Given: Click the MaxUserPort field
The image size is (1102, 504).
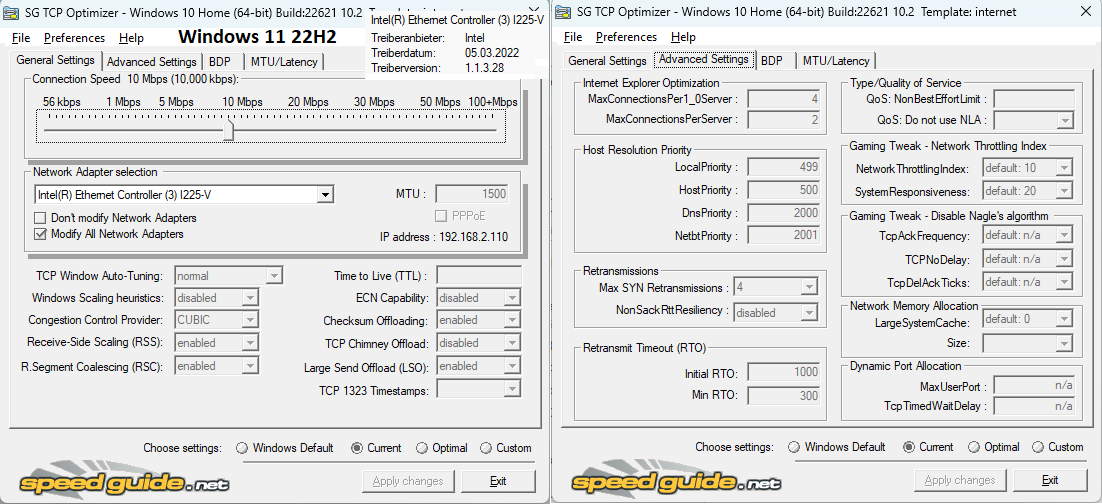Looking at the screenshot, I should 1034,386.
